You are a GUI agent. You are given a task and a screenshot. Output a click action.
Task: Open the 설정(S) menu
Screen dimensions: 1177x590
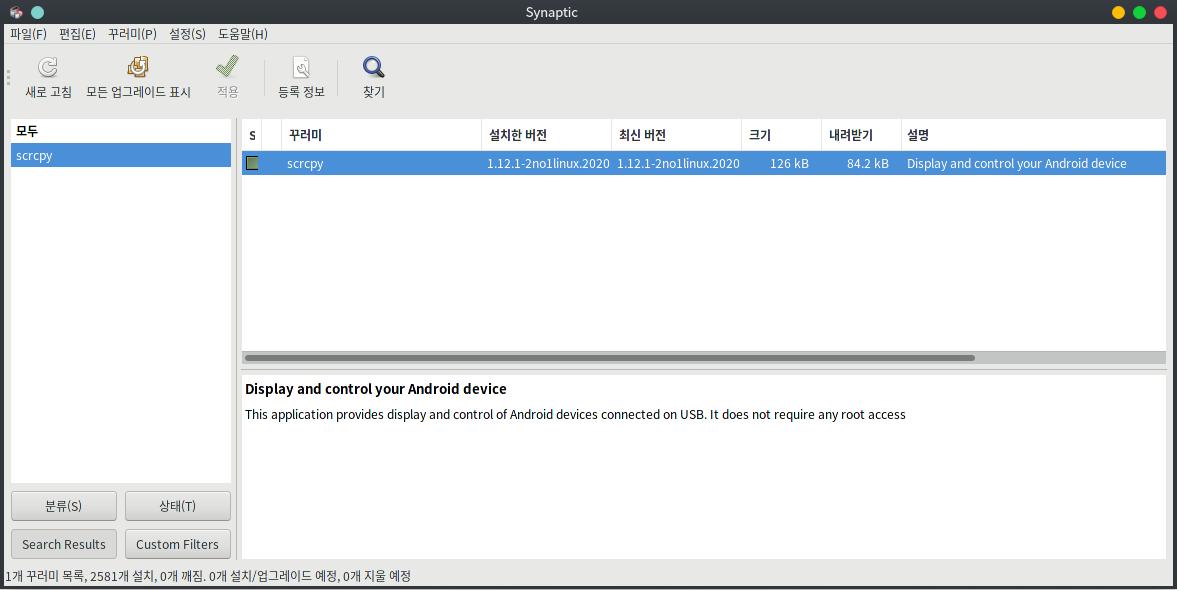(x=187, y=34)
